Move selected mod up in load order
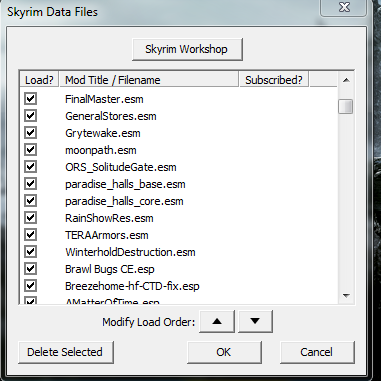The height and width of the screenshot is (381, 381). (217, 322)
